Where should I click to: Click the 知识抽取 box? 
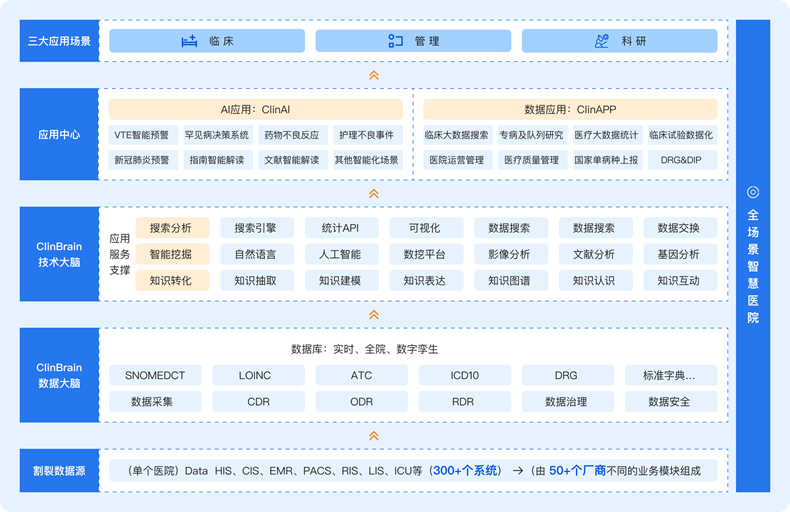(257, 280)
